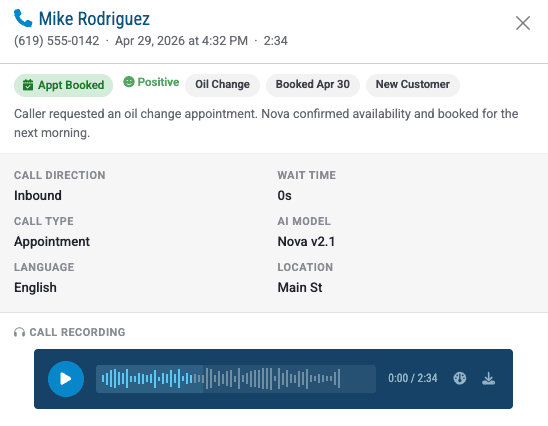The width and height of the screenshot is (548, 426).
Task: Click the 0:00 / 2:34 time counter
Action: [413, 378]
